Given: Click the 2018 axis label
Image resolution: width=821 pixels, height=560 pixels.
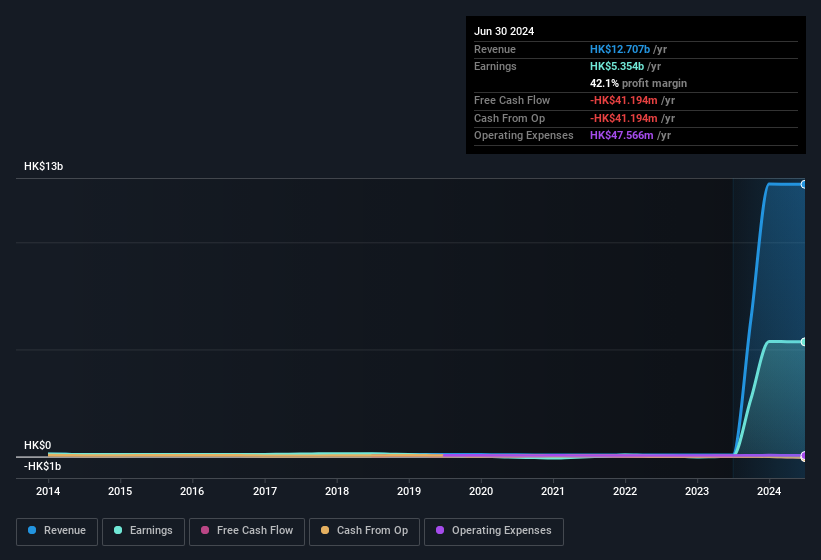Looking at the screenshot, I should coord(337,491).
